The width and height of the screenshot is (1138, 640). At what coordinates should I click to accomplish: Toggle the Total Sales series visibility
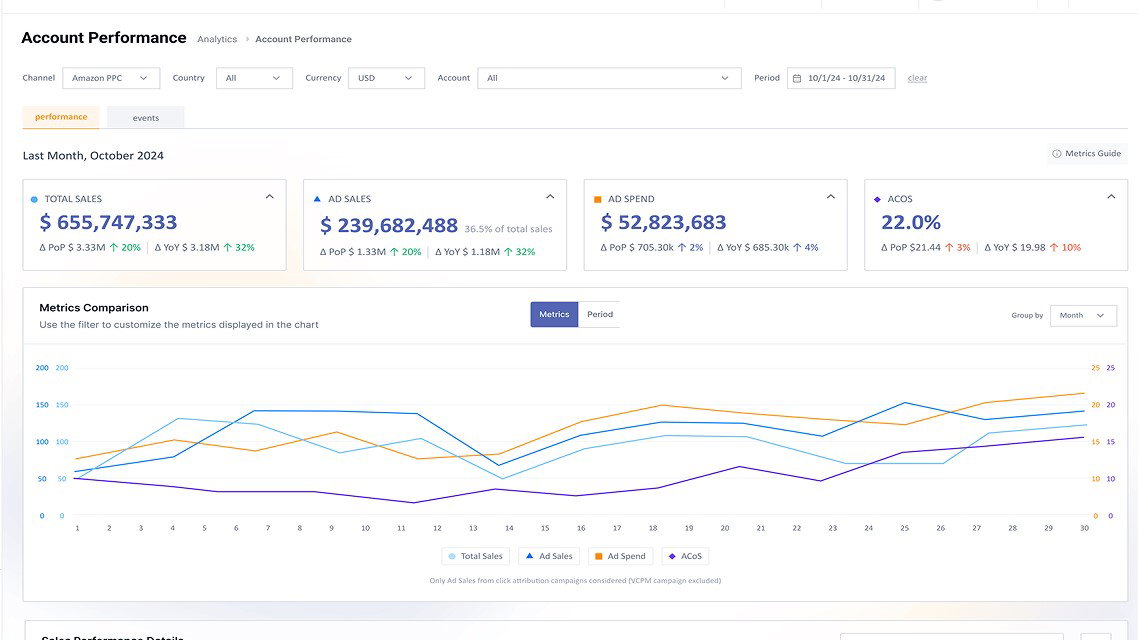tap(476, 556)
